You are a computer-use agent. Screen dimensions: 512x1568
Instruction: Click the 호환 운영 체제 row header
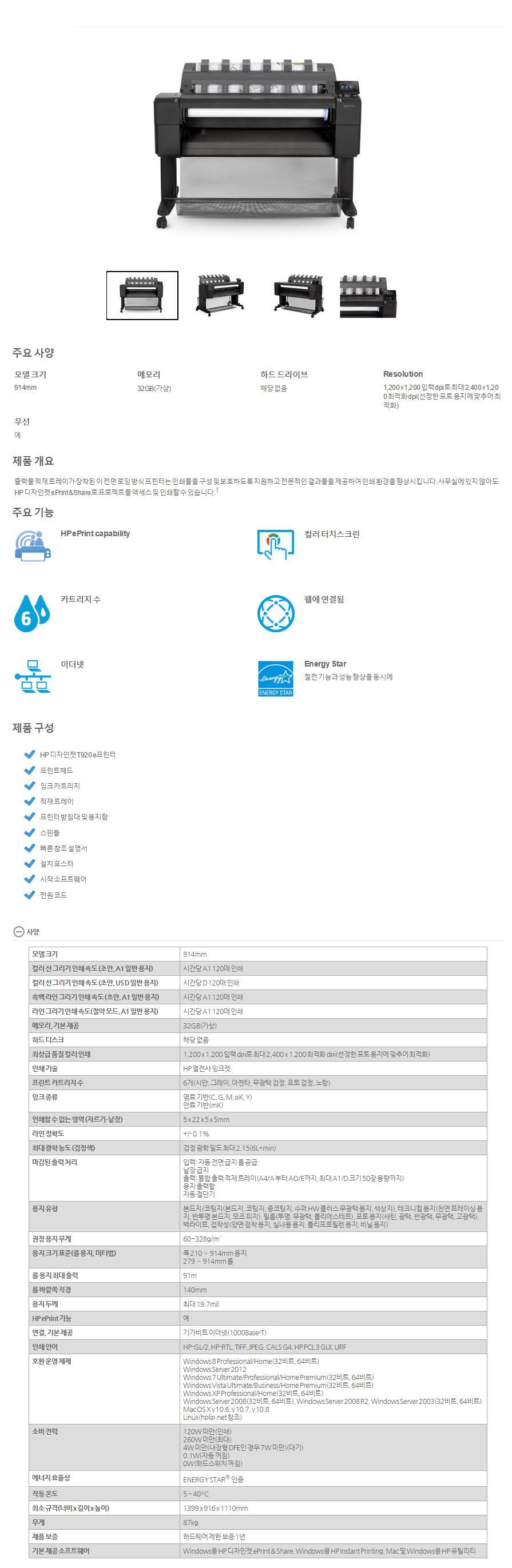tap(104, 1389)
